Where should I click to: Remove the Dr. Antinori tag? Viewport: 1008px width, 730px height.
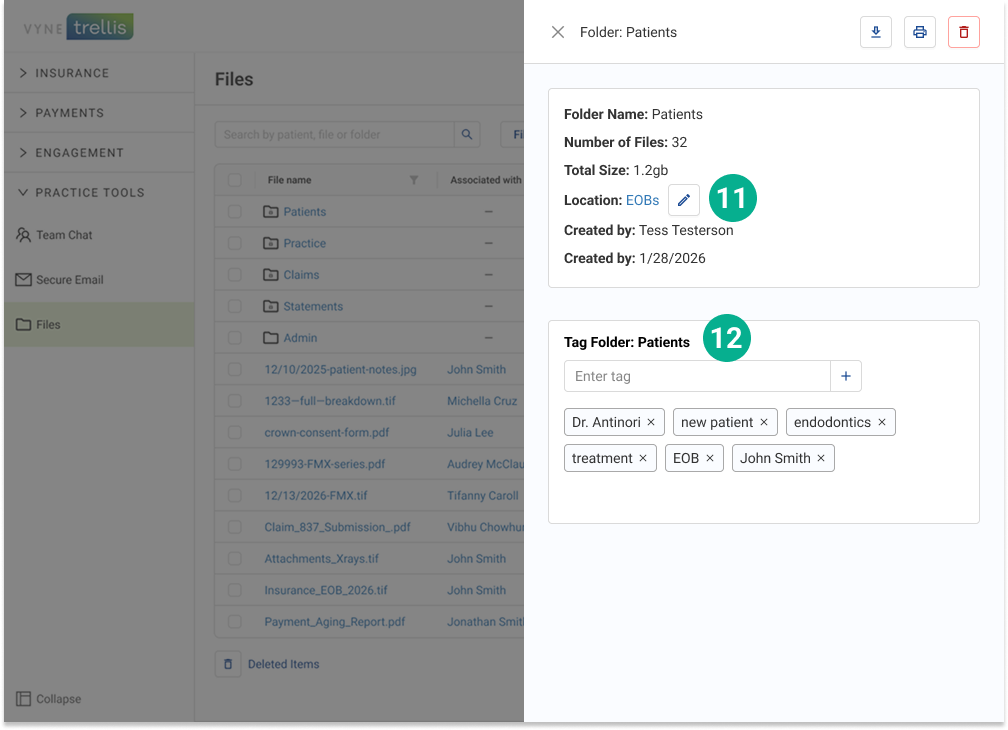(x=651, y=422)
